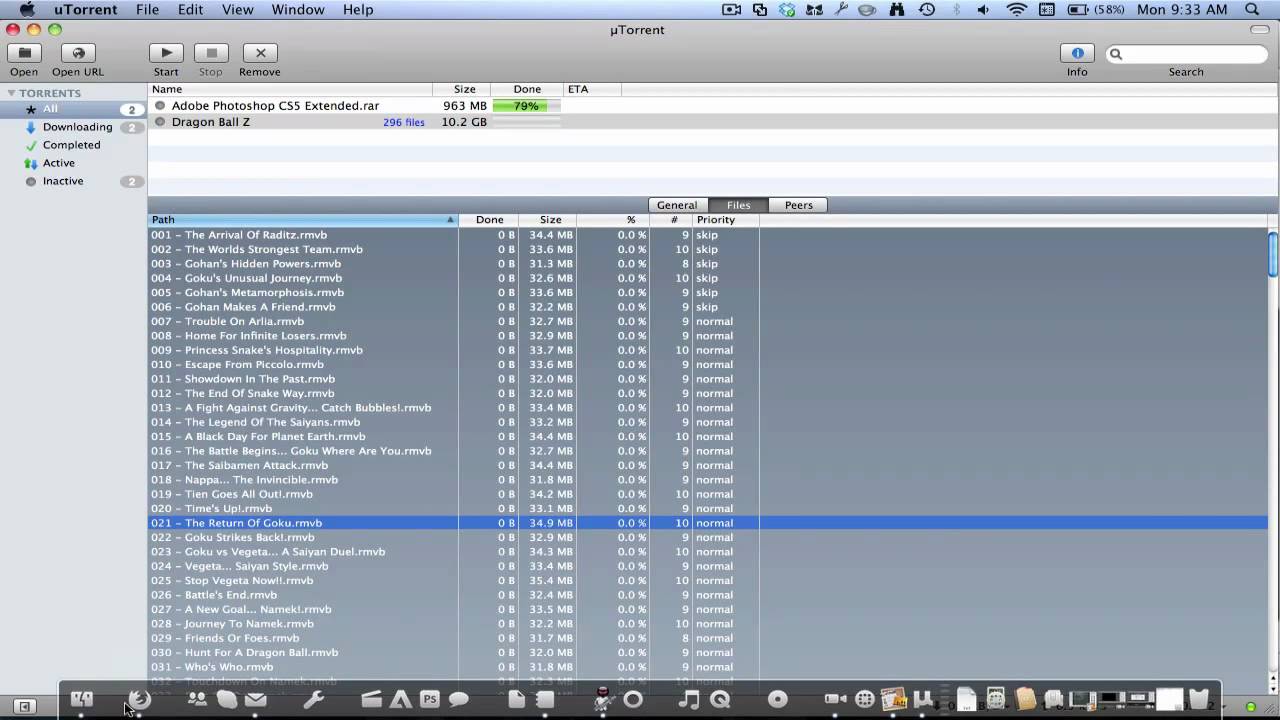Click the toolbar toggle pill in title bar
The width and height of the screenshot is (1280, 720).
click(x=1260, y=30)
